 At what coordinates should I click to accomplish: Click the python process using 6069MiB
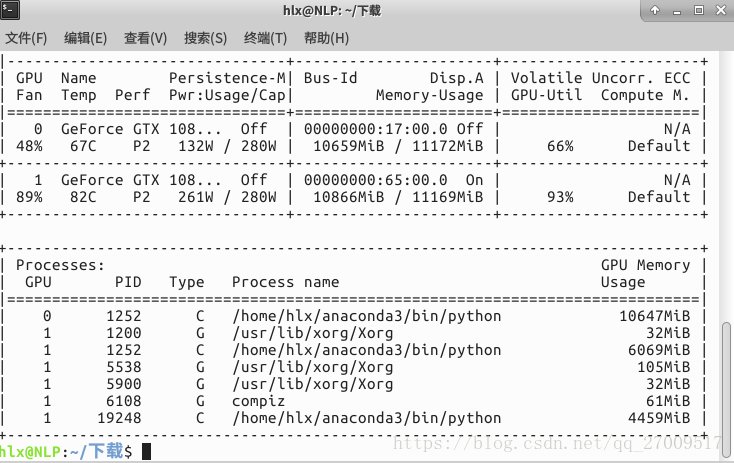coord(367,350)
